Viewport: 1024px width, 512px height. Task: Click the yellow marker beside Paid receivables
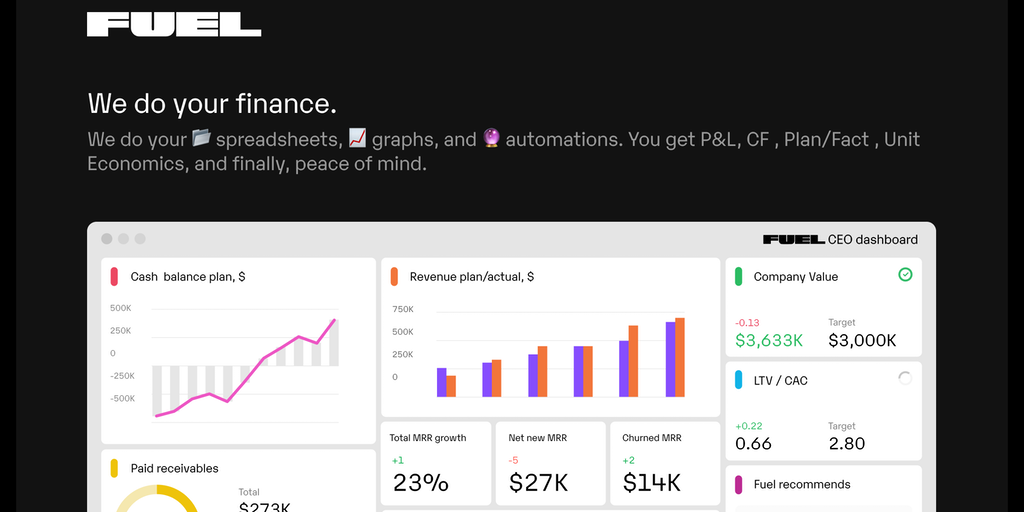point(115,468)
